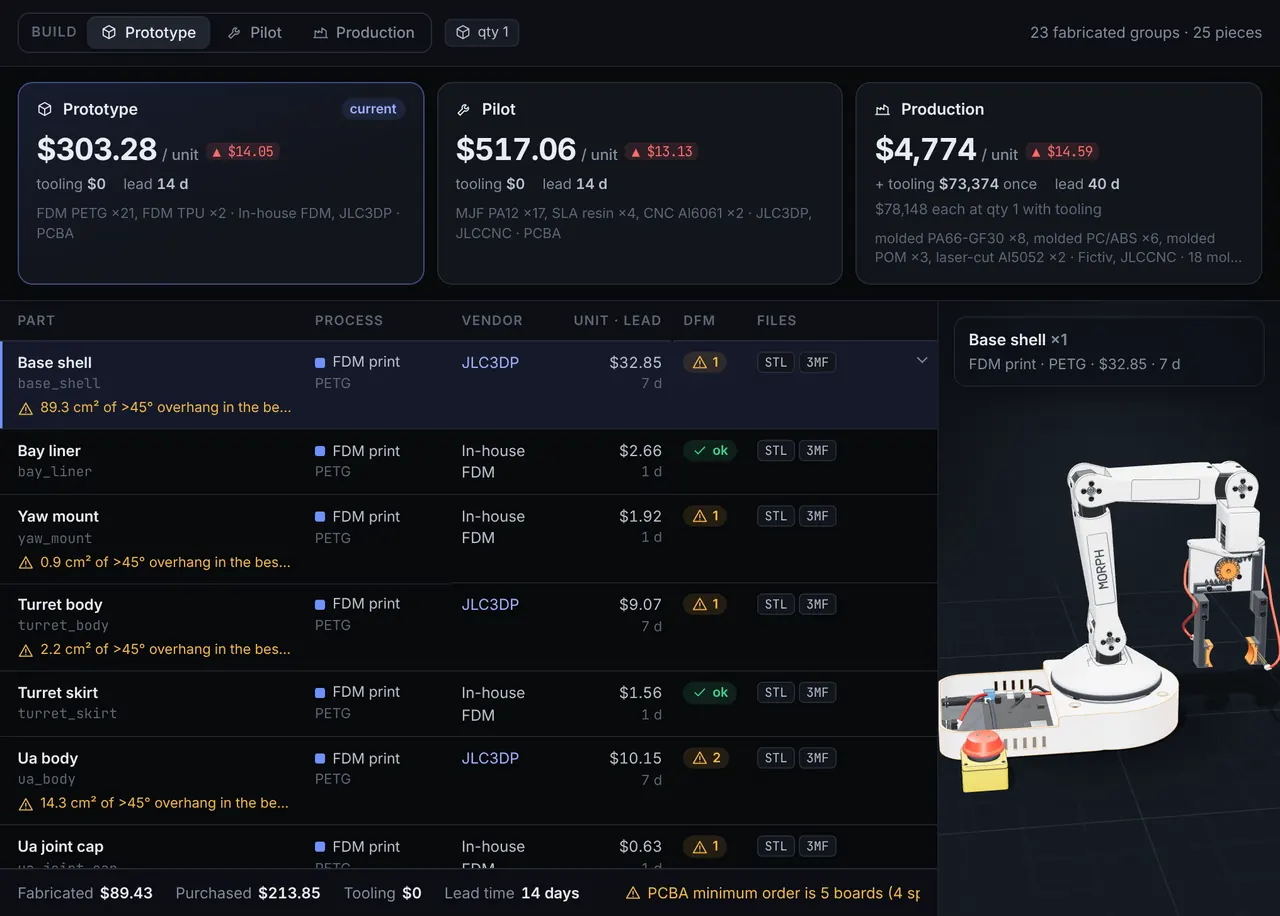Switch to the Prototype build tab
Screen dimensions: 1280x916
point(149,32)
